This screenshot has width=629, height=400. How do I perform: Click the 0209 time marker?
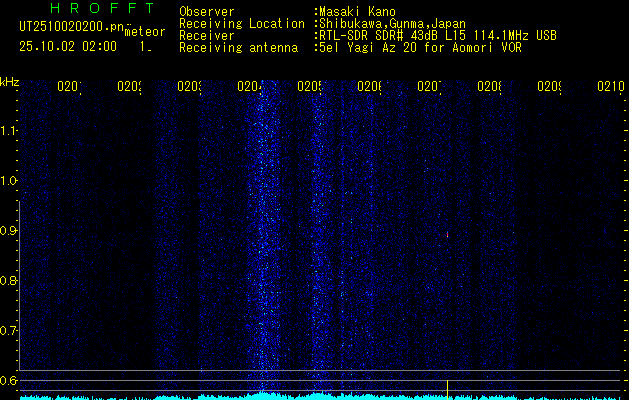pos(549,86)
